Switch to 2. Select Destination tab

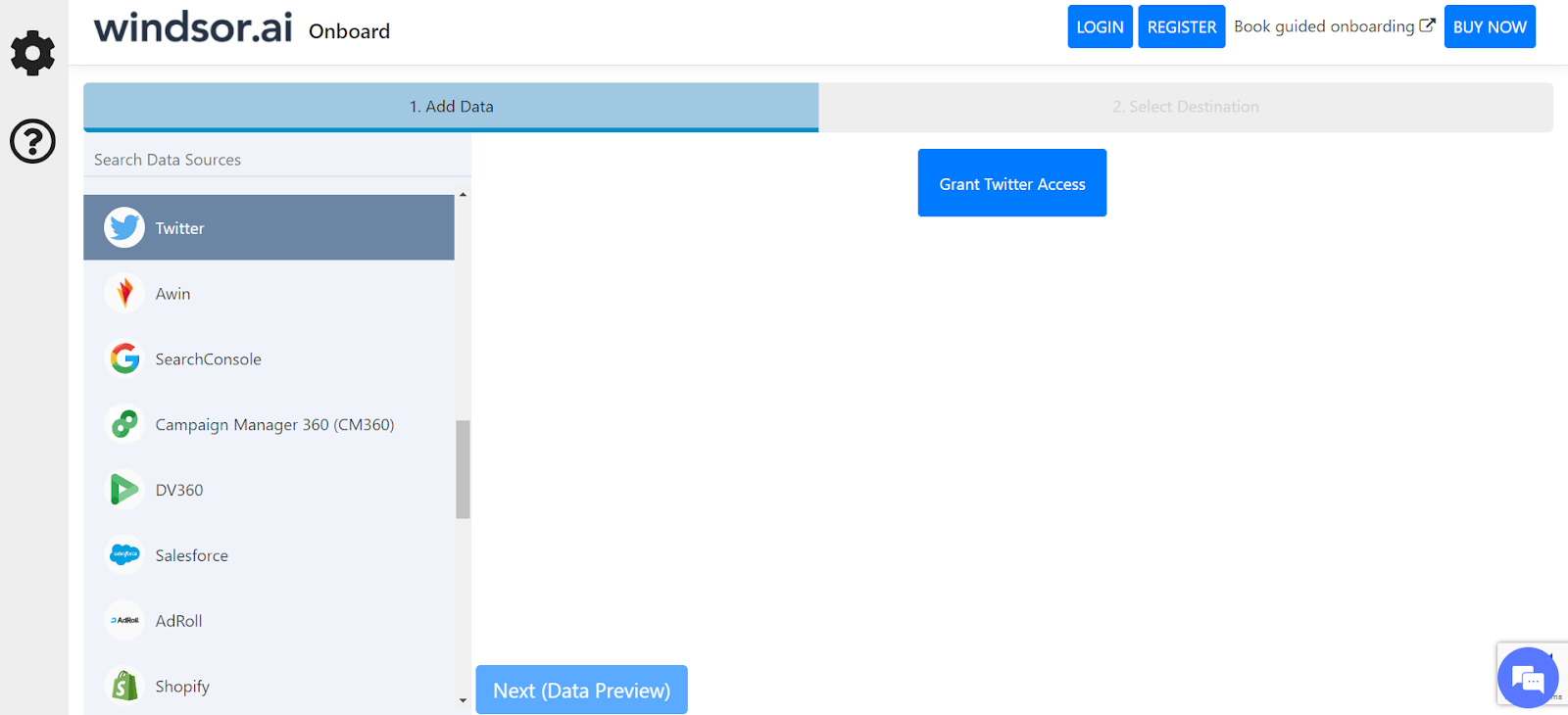pos(1186,107)
